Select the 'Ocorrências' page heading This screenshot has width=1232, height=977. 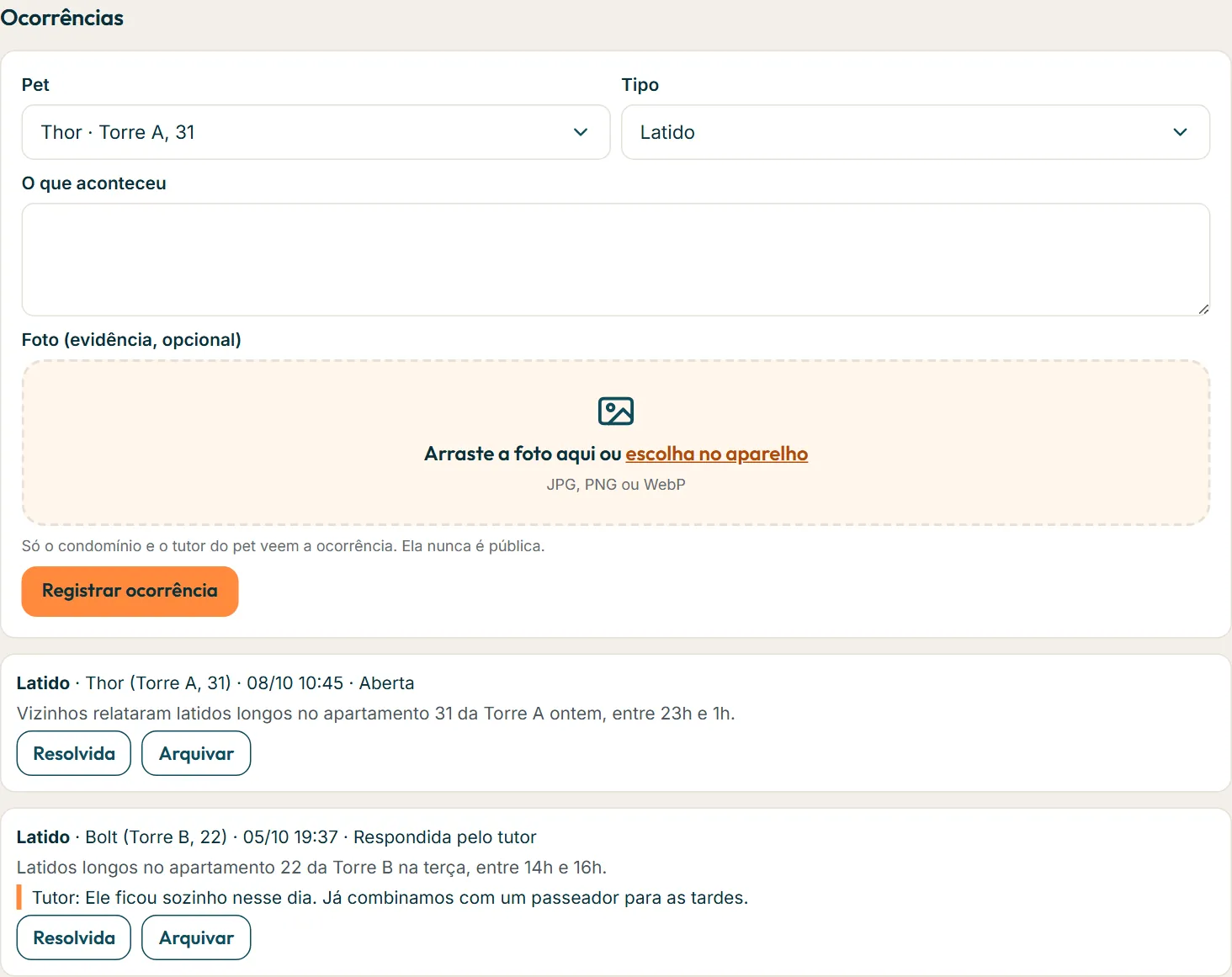point(62,18)
